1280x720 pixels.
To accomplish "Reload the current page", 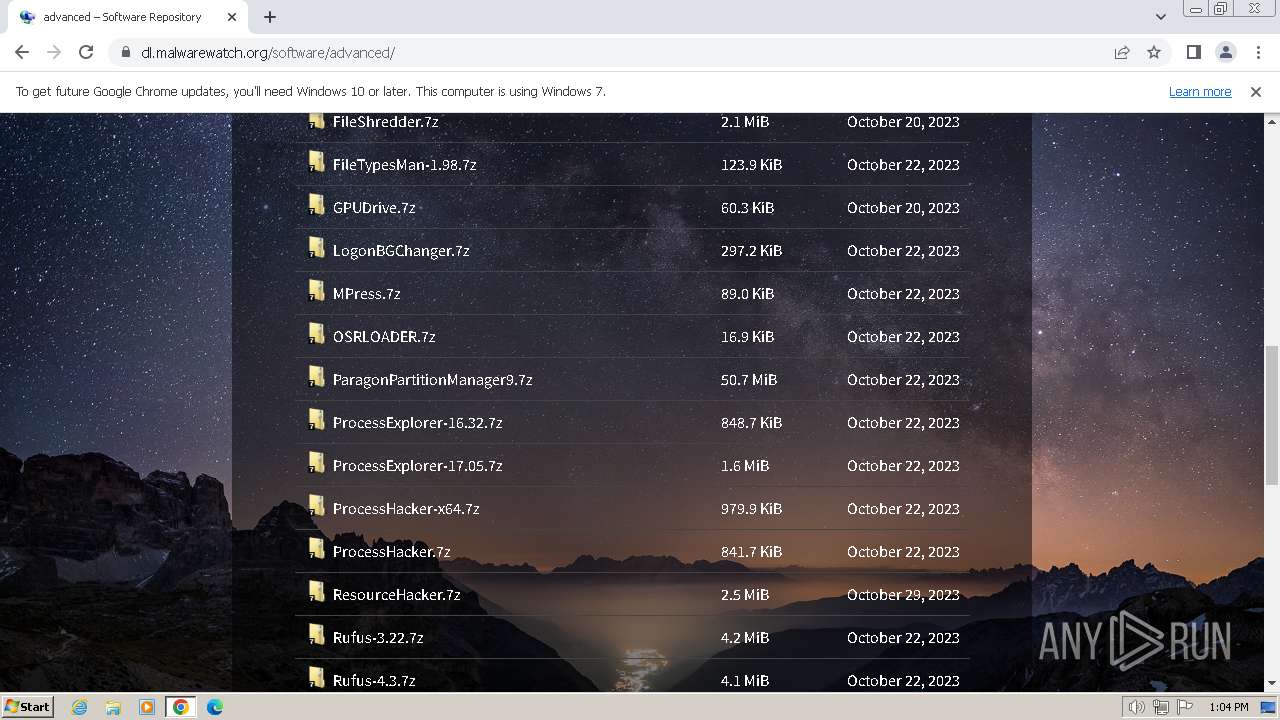I will [86, 52].
